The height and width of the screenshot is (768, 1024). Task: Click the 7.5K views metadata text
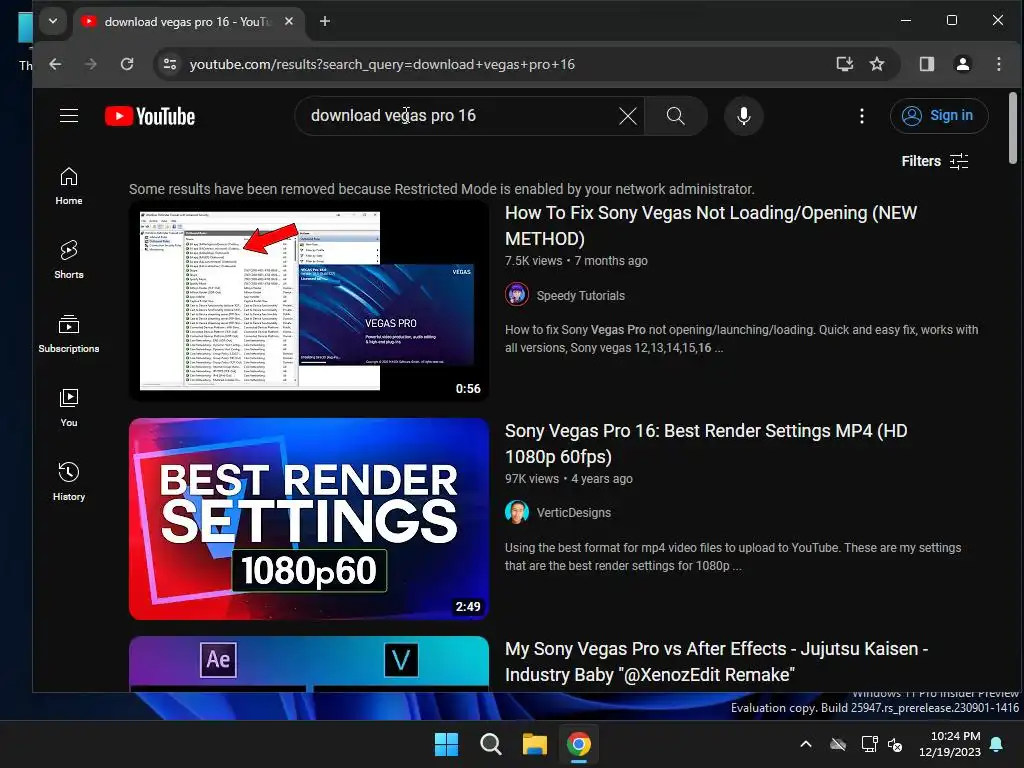[534, 261]
